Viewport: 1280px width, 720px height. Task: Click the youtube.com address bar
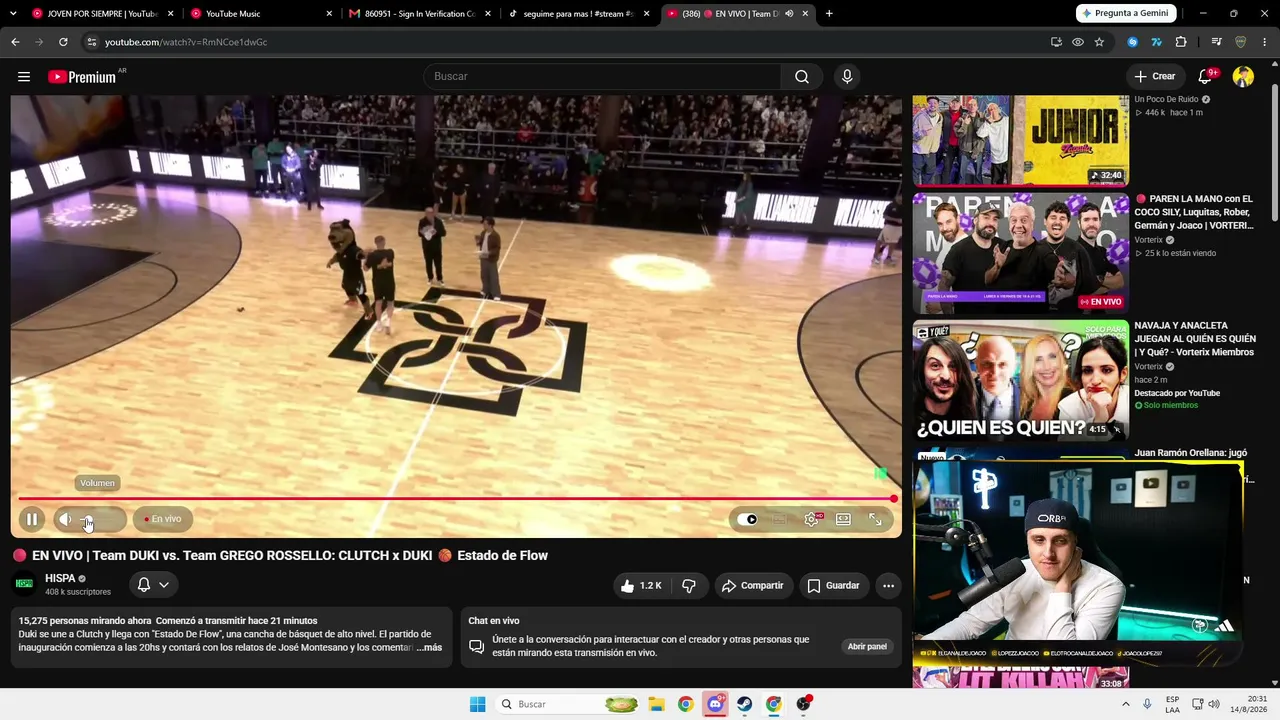[x=560, y=42]
